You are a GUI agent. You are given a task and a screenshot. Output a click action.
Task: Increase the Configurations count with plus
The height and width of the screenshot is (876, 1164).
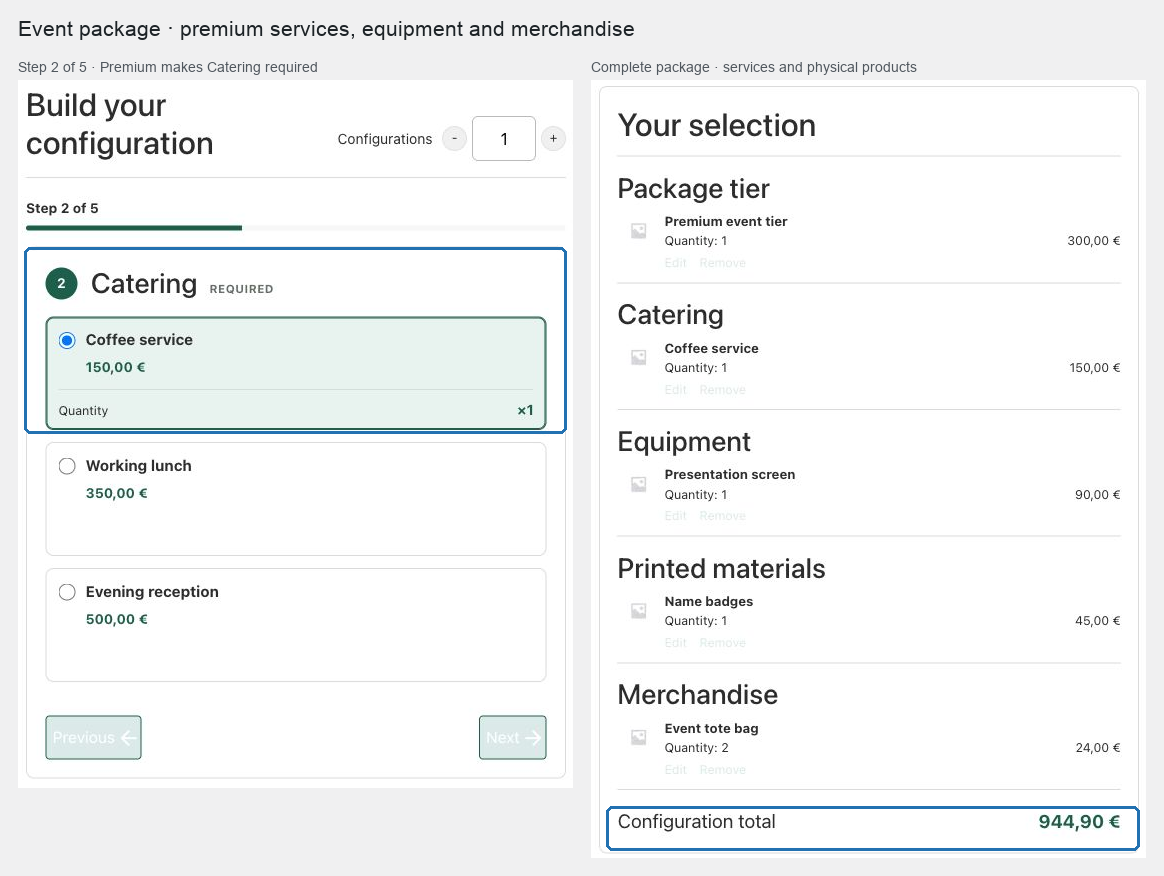click(x=553, y=139)
